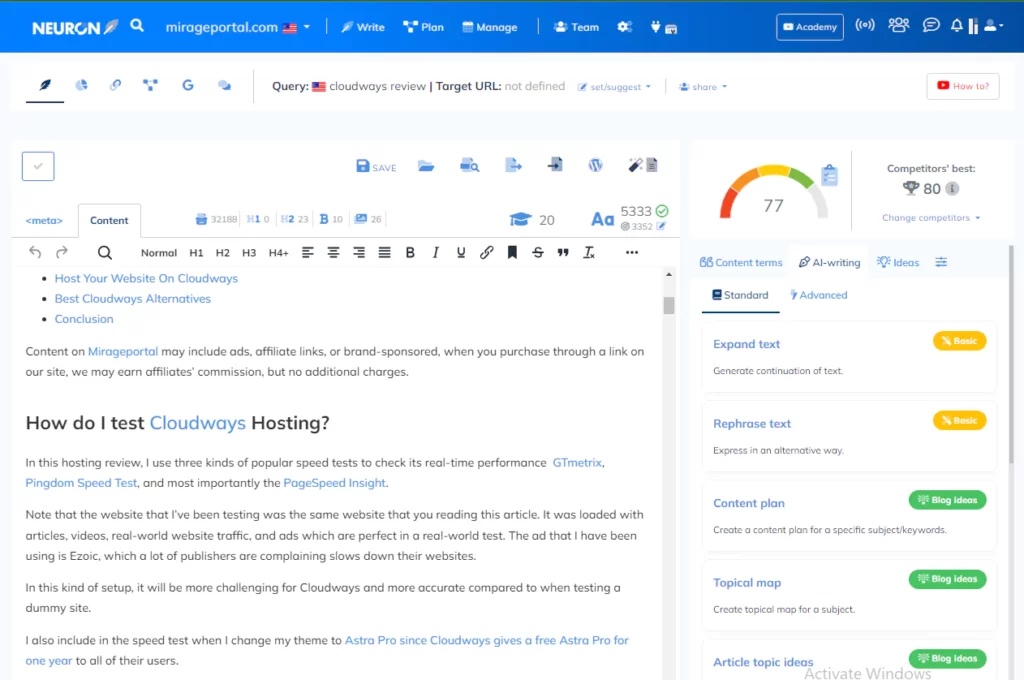Viewport: 1024px width, 680px height.
Task: Open the network diagram view icon
Action: [x=150, y=85]
